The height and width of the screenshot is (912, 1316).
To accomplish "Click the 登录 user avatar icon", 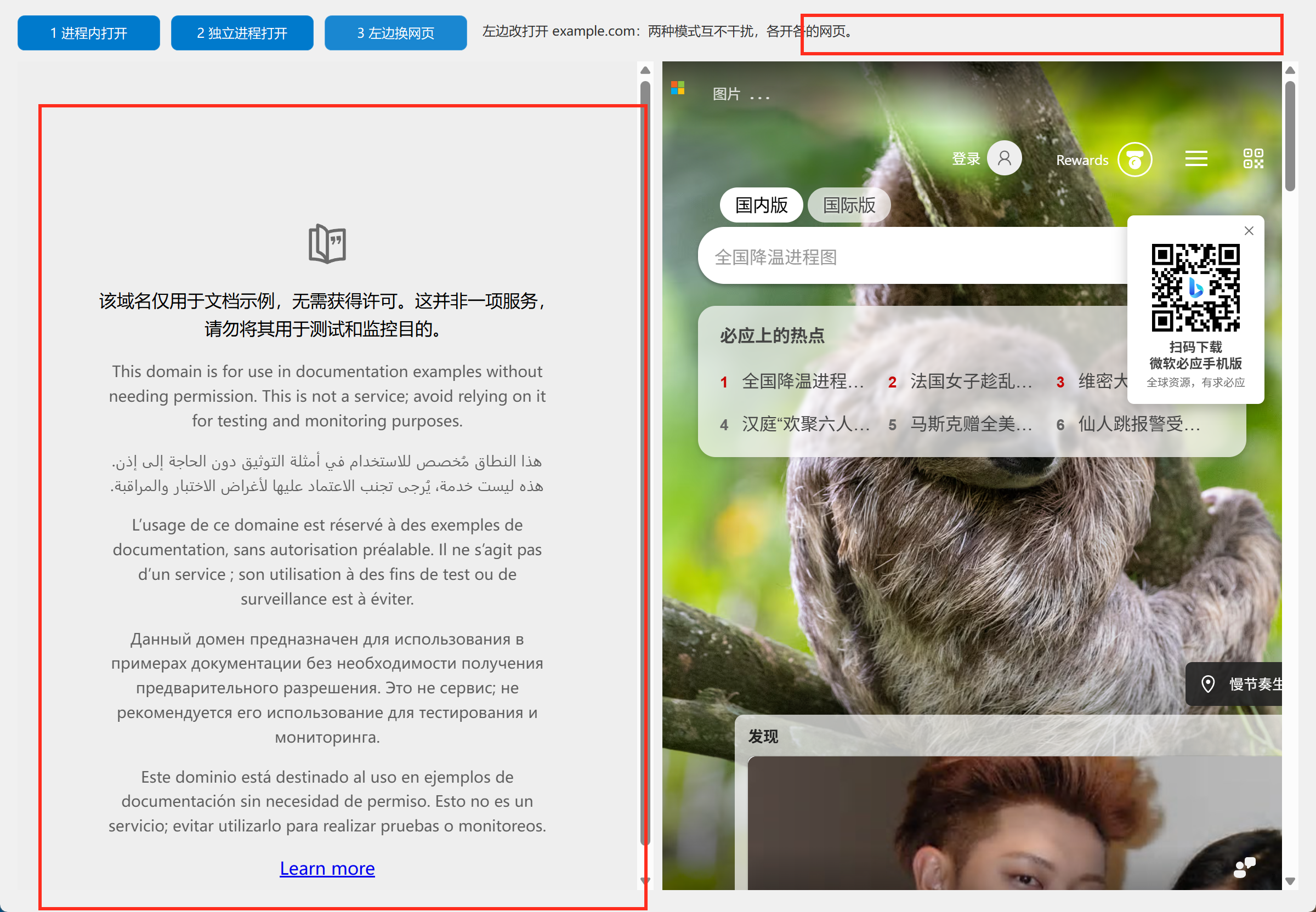I will pyautogui.click(x=1005, y=158).
